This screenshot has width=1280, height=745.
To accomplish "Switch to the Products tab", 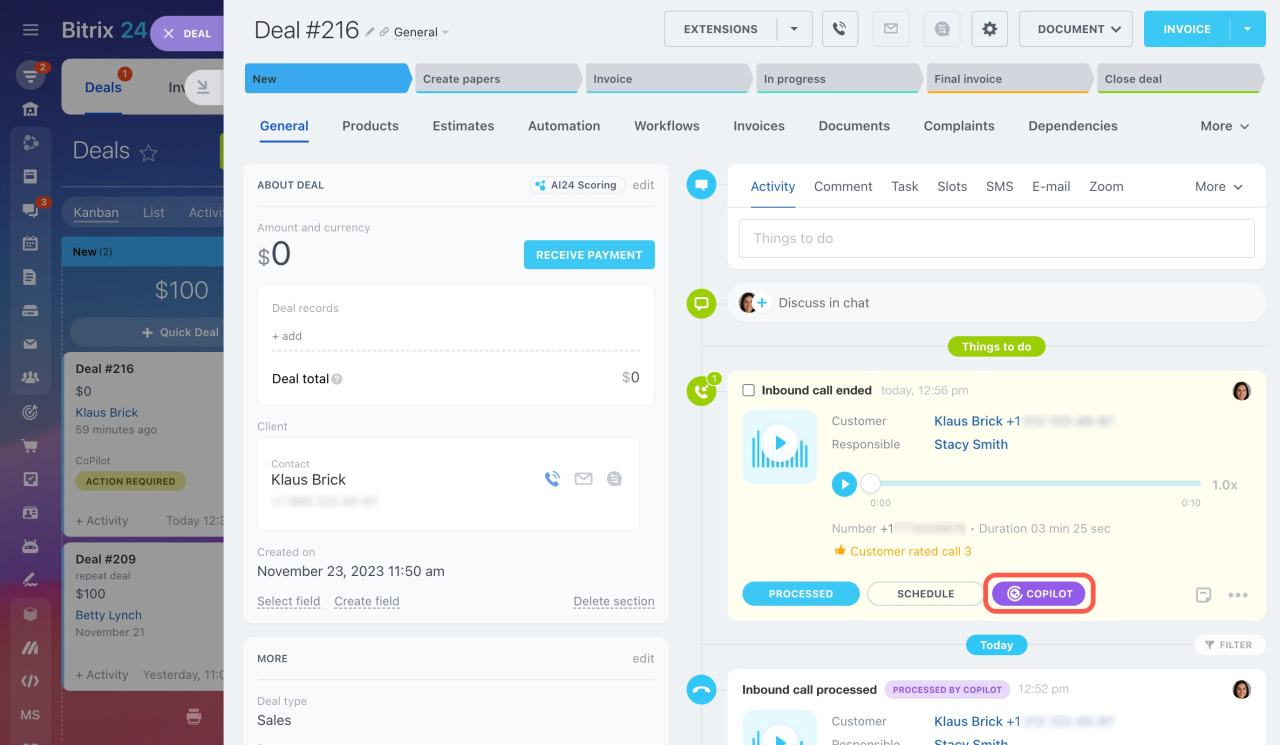I will point(370,126).
